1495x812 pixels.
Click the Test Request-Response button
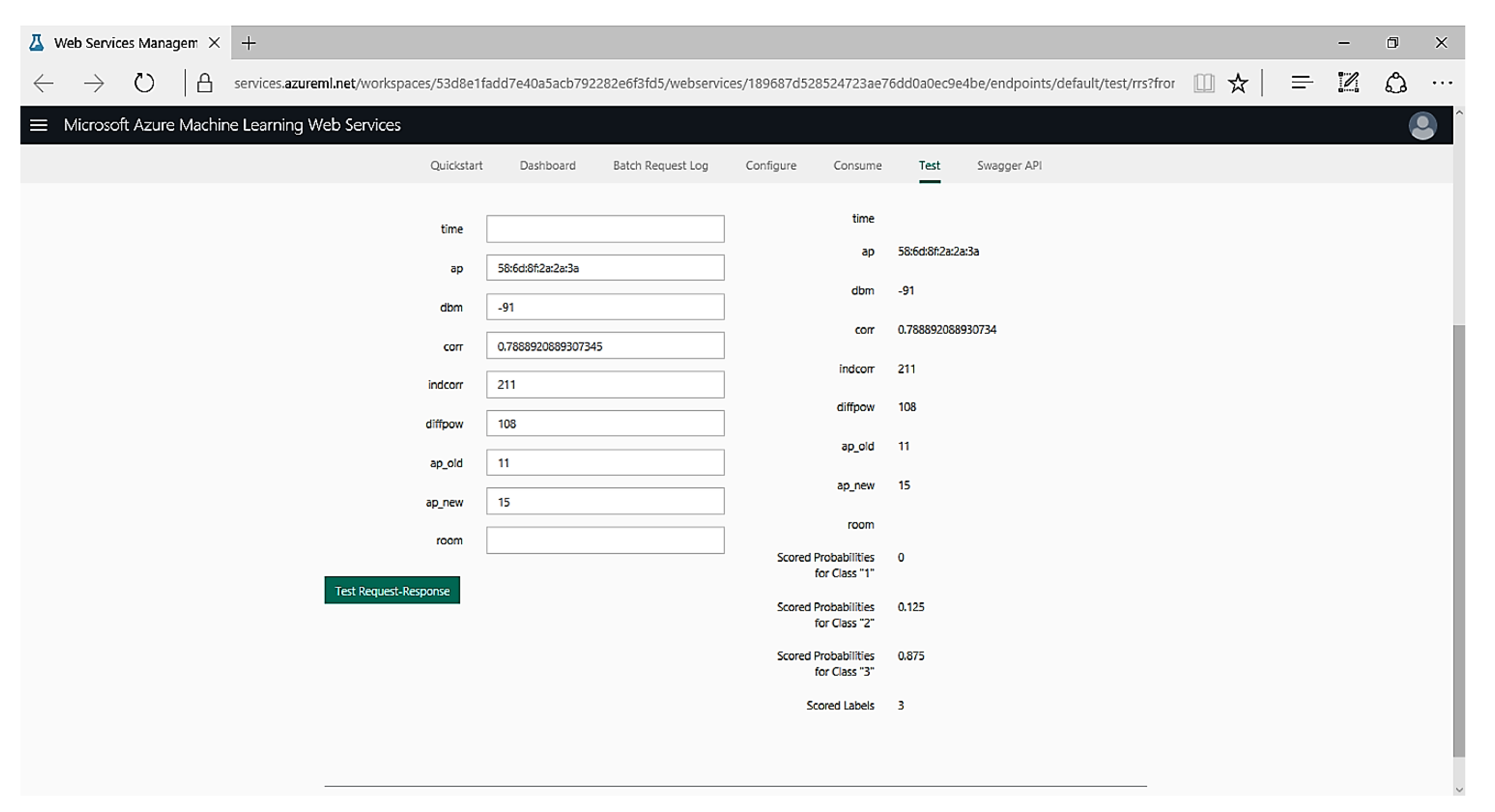pyautogui.click(x=392, y=590)
